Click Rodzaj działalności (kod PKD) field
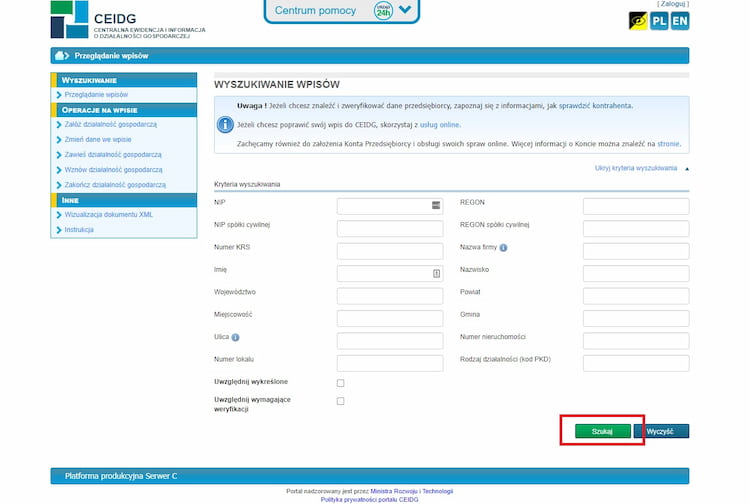The height and width of the screenshot is (504, 750). tap(636, 363)
